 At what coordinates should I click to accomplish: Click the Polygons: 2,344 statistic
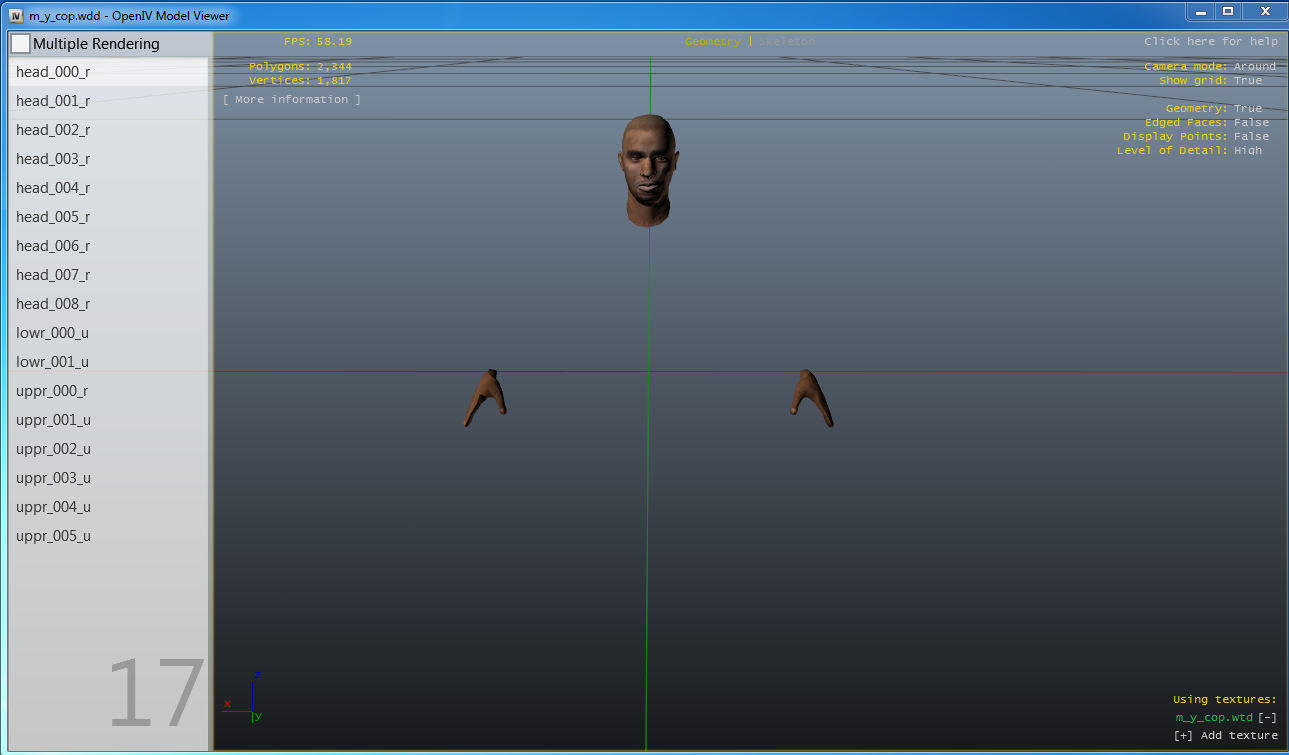click(300, 66)
